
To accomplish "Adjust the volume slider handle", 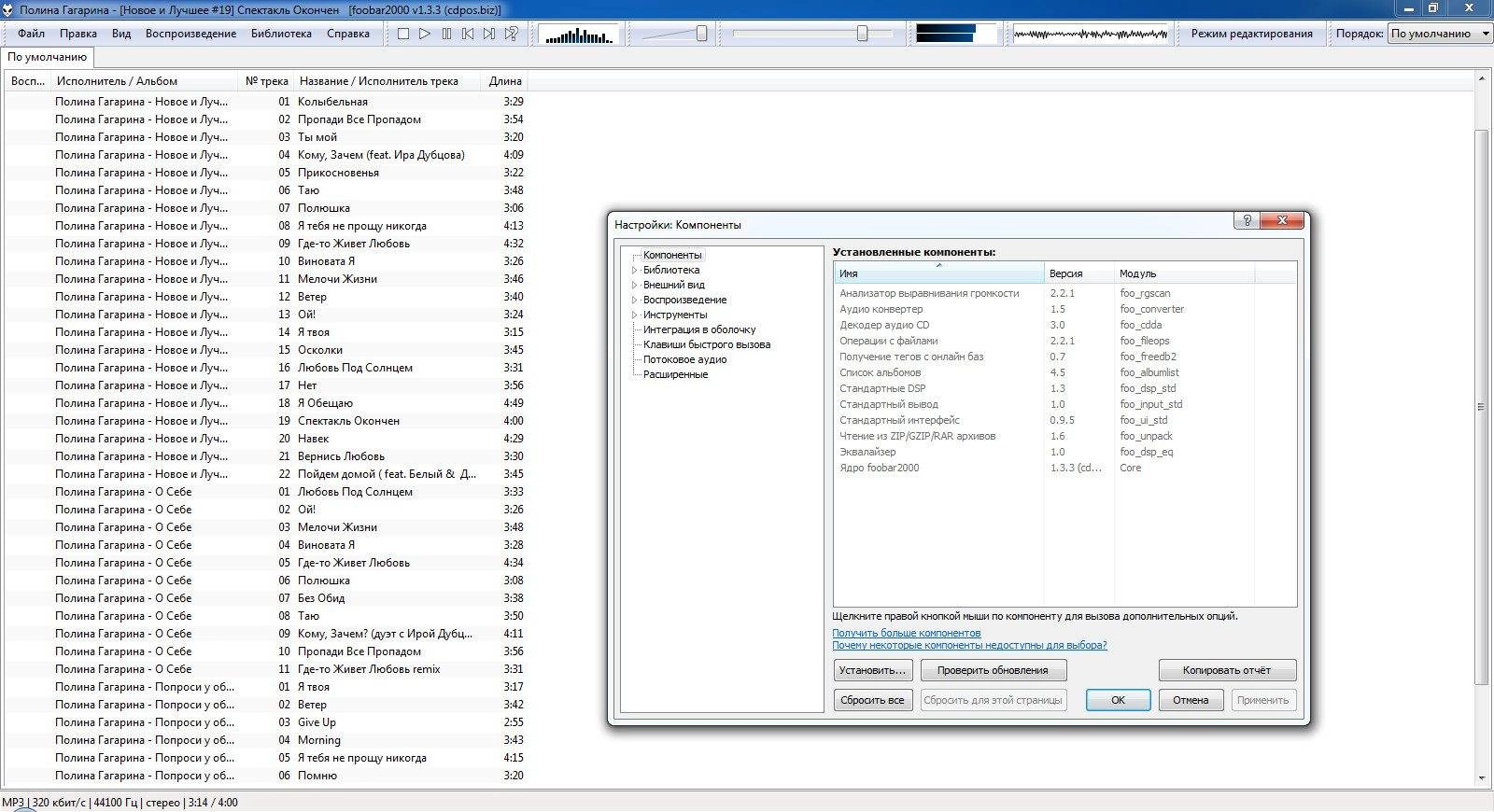I will click(x=701, y=34).
